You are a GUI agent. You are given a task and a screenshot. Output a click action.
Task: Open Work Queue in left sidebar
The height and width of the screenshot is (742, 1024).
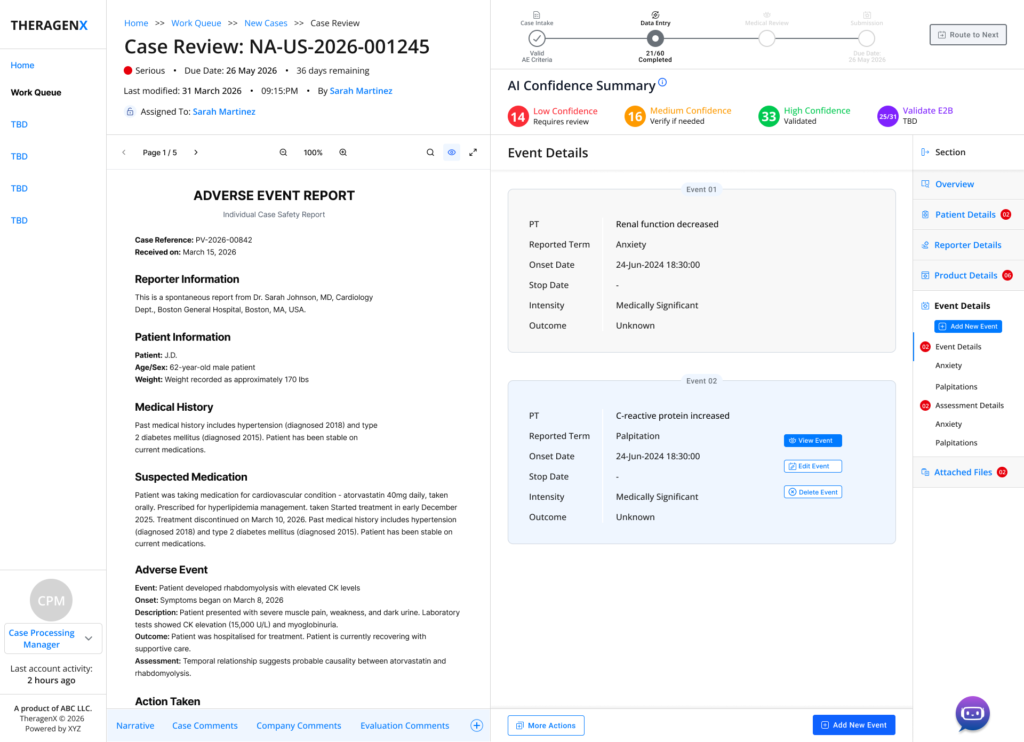point(36,93)
